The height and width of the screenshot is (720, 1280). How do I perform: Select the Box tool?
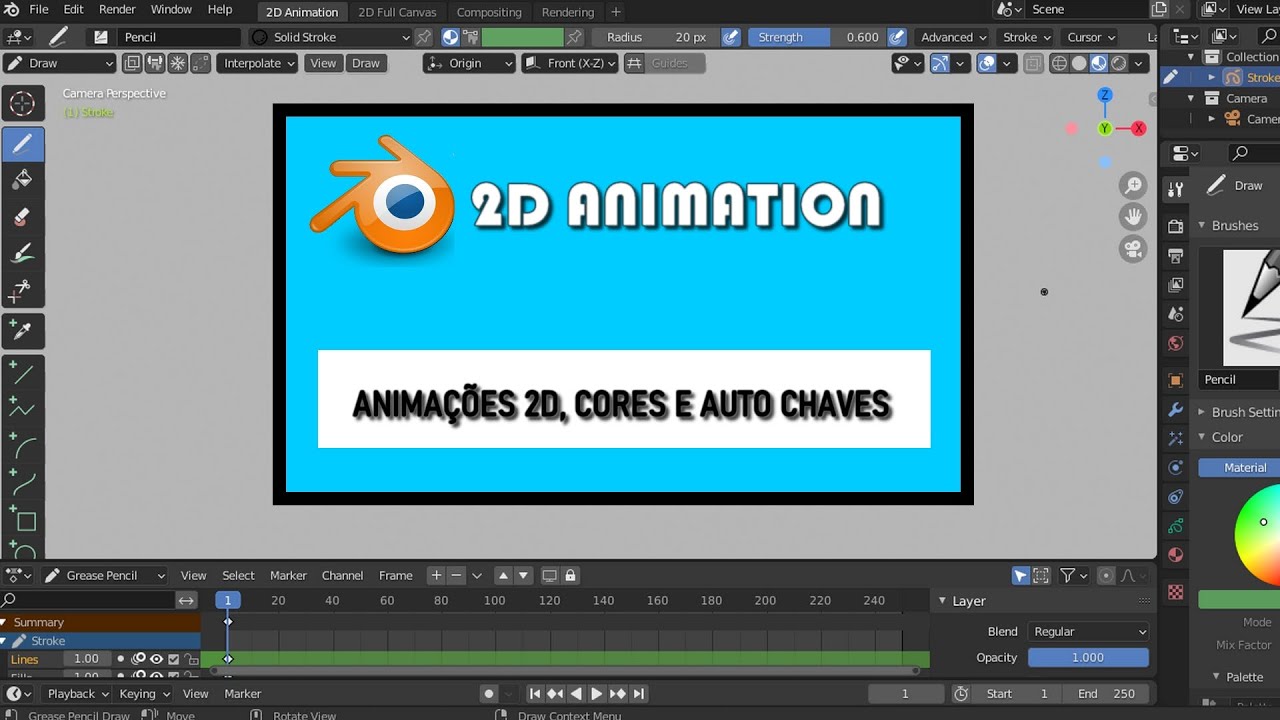click(x=22, y=520)
